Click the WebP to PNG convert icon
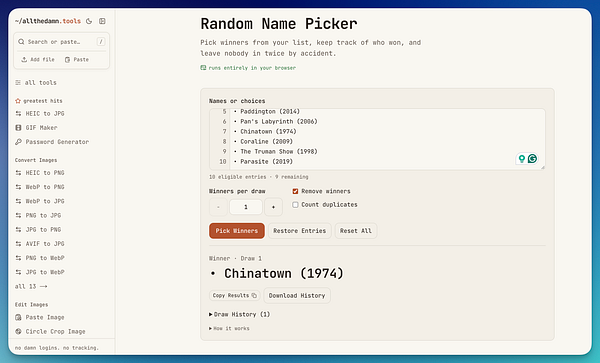This screenshot has height=363, width=600. point(18,187)
